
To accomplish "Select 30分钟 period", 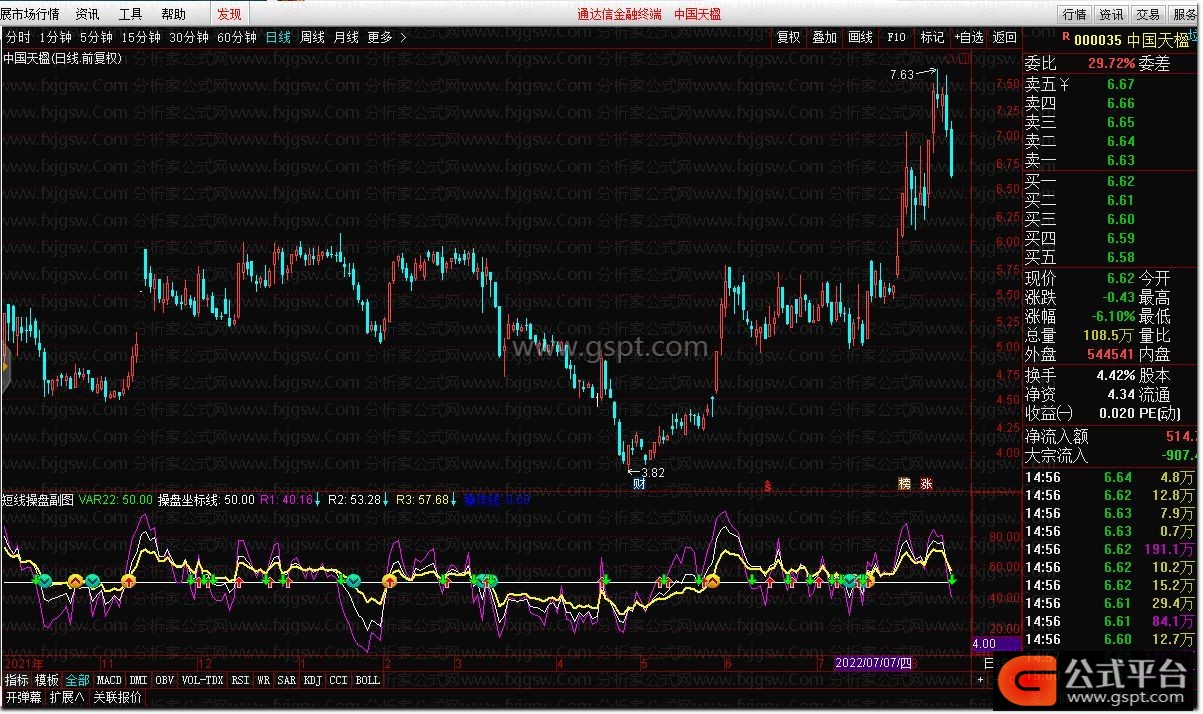I will (189, 37).
